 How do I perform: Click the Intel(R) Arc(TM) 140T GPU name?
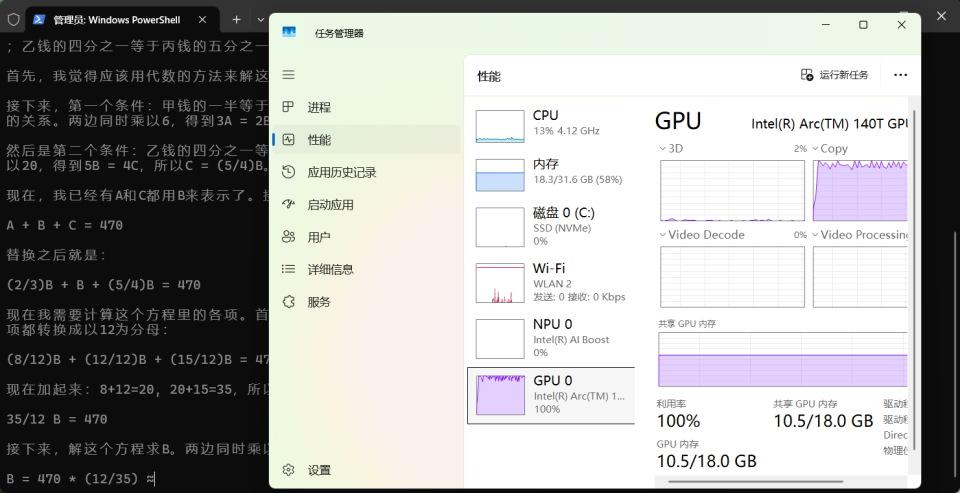830,124
